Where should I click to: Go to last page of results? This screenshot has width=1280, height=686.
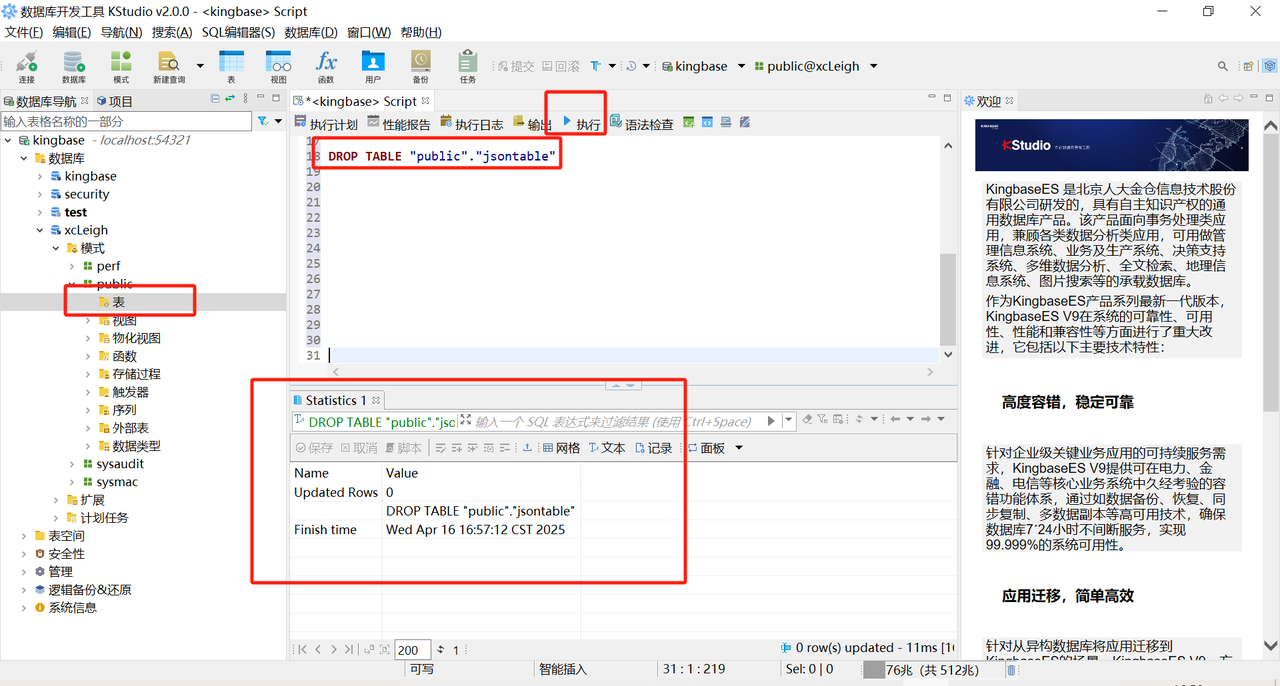tap(349, 650)
